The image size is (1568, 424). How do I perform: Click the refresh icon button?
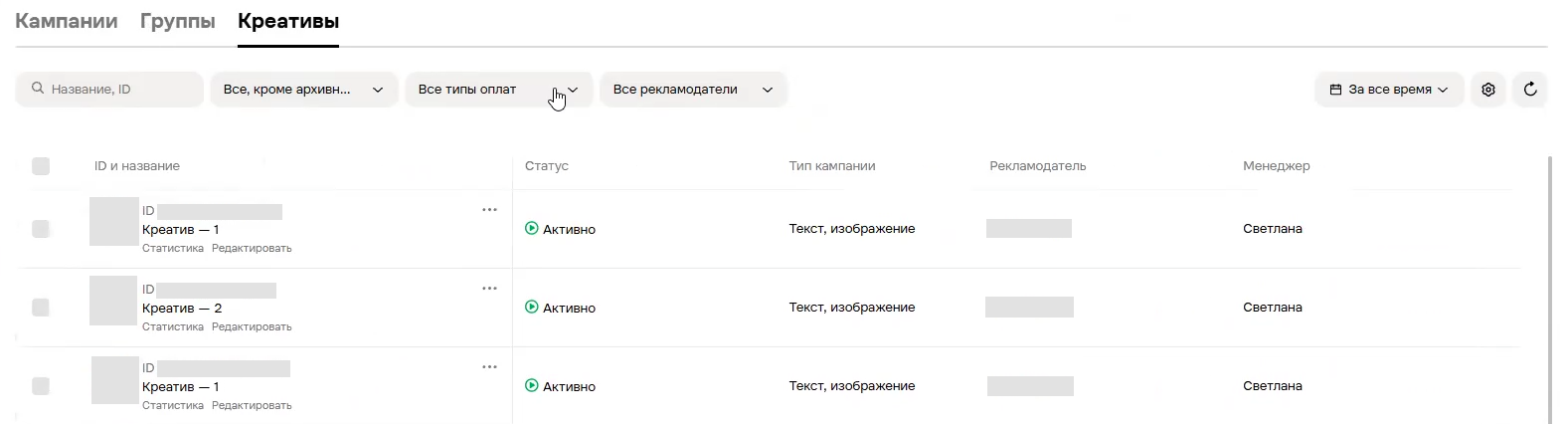(x=1530, y=90)
